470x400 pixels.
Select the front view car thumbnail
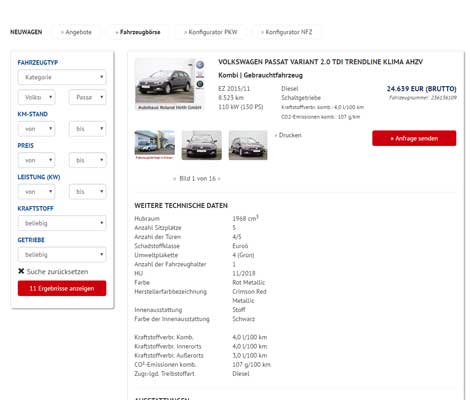click(x=201, y=145)
